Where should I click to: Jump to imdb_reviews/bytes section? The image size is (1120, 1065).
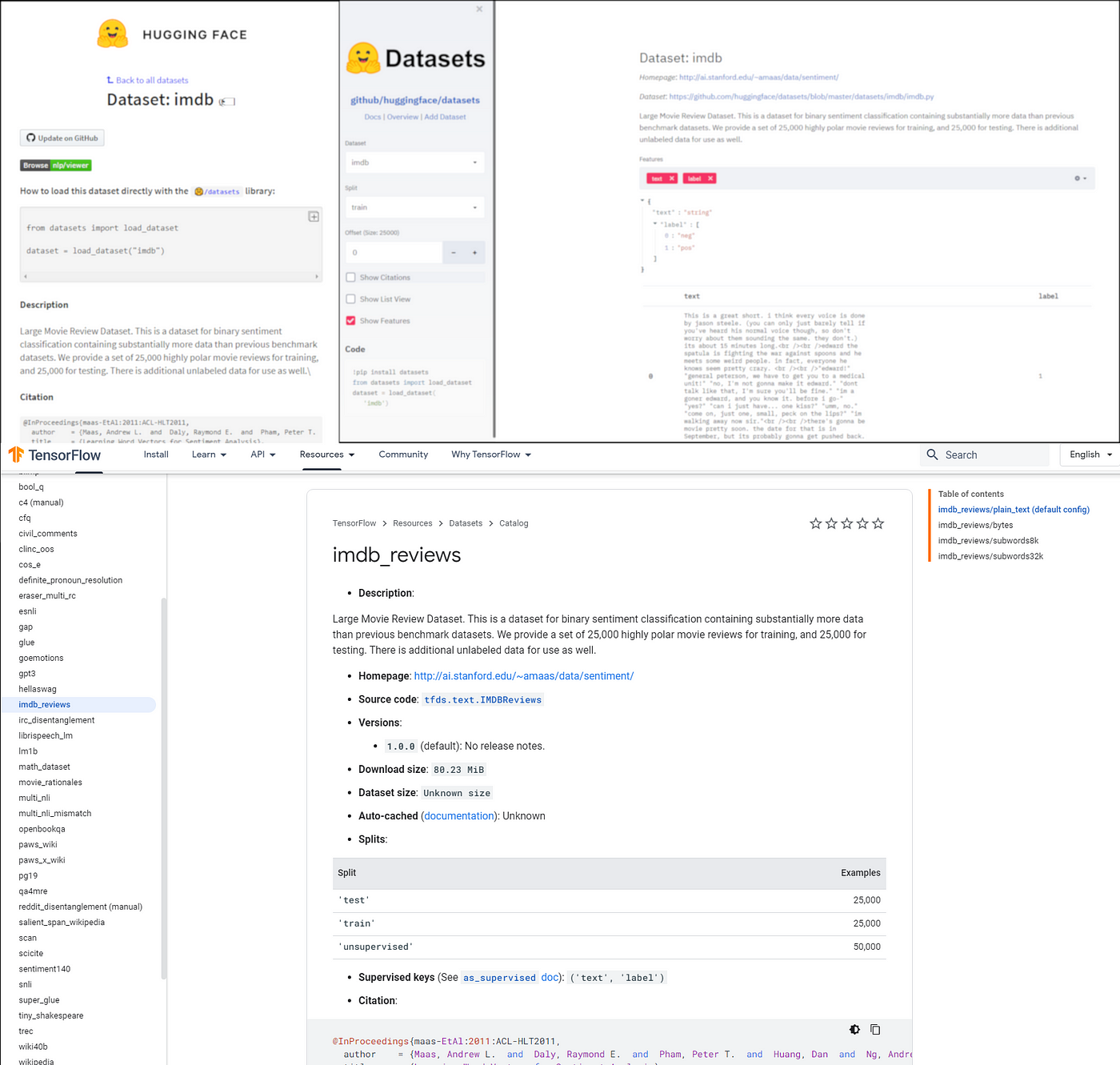[x=975, y=525]
